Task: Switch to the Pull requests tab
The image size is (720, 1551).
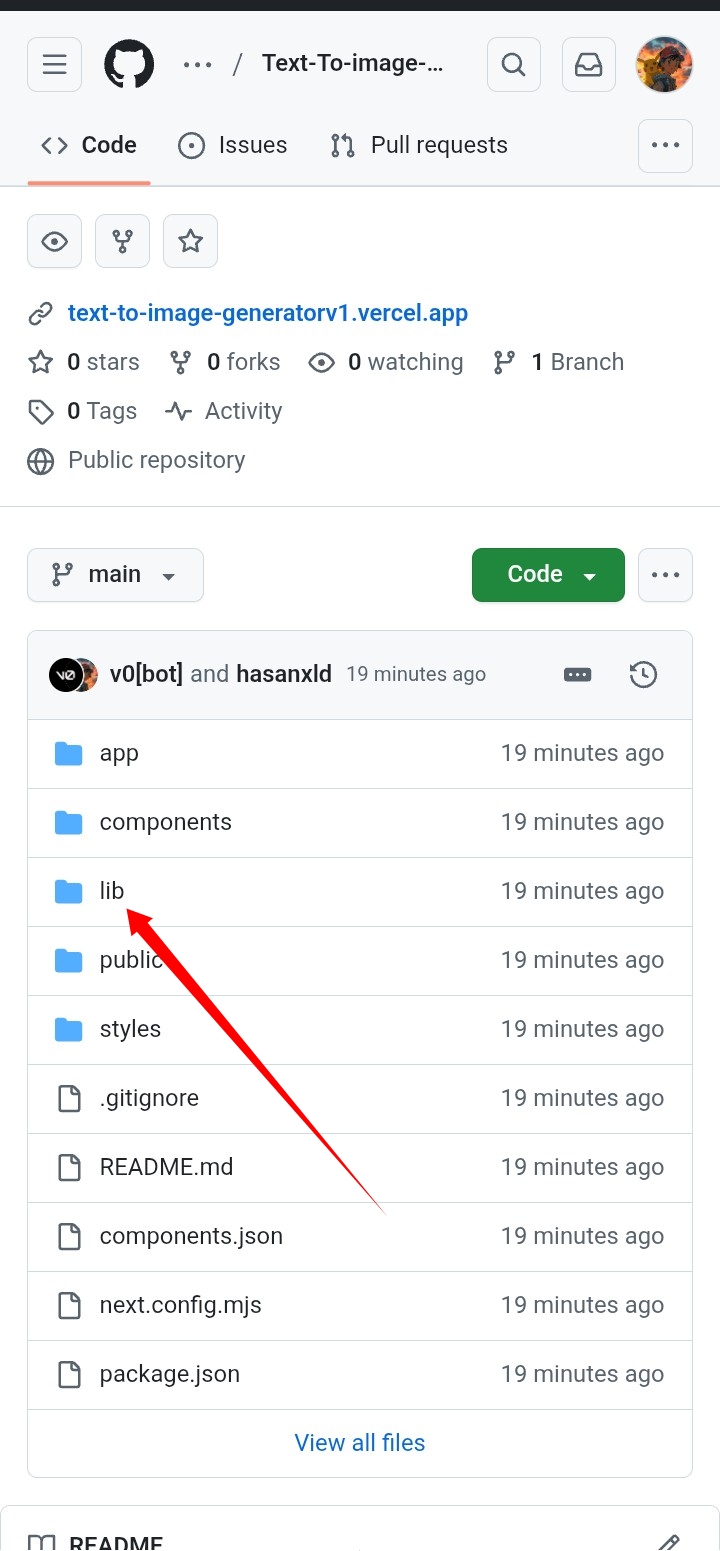Action: (419, 146)
